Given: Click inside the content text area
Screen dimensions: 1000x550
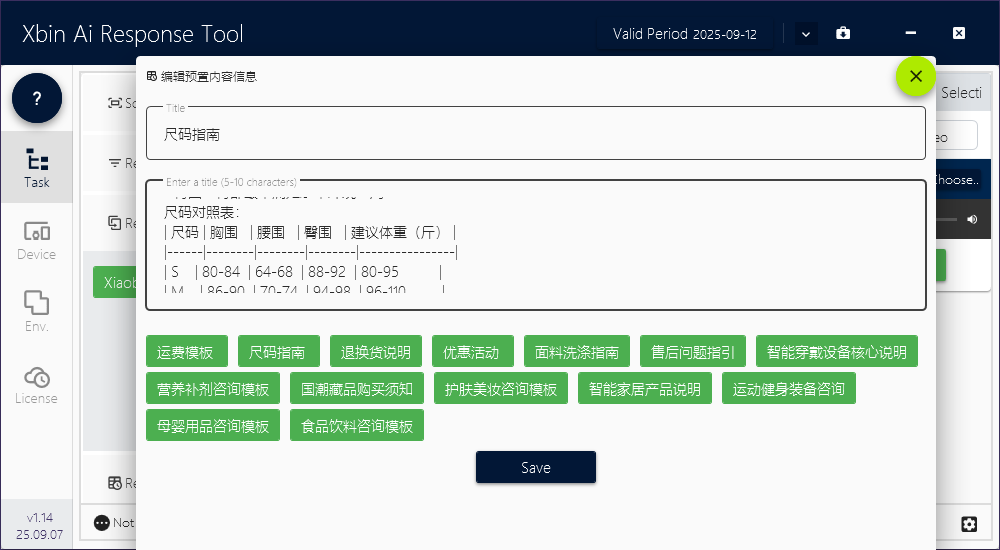Looking at the screenshot, I should click(x=536, y=245).
